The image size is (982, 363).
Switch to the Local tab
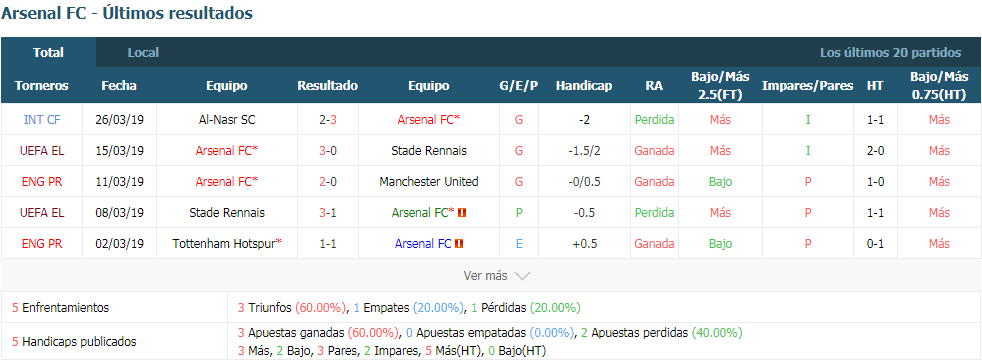pyautogui.click(x=143, y=53)
